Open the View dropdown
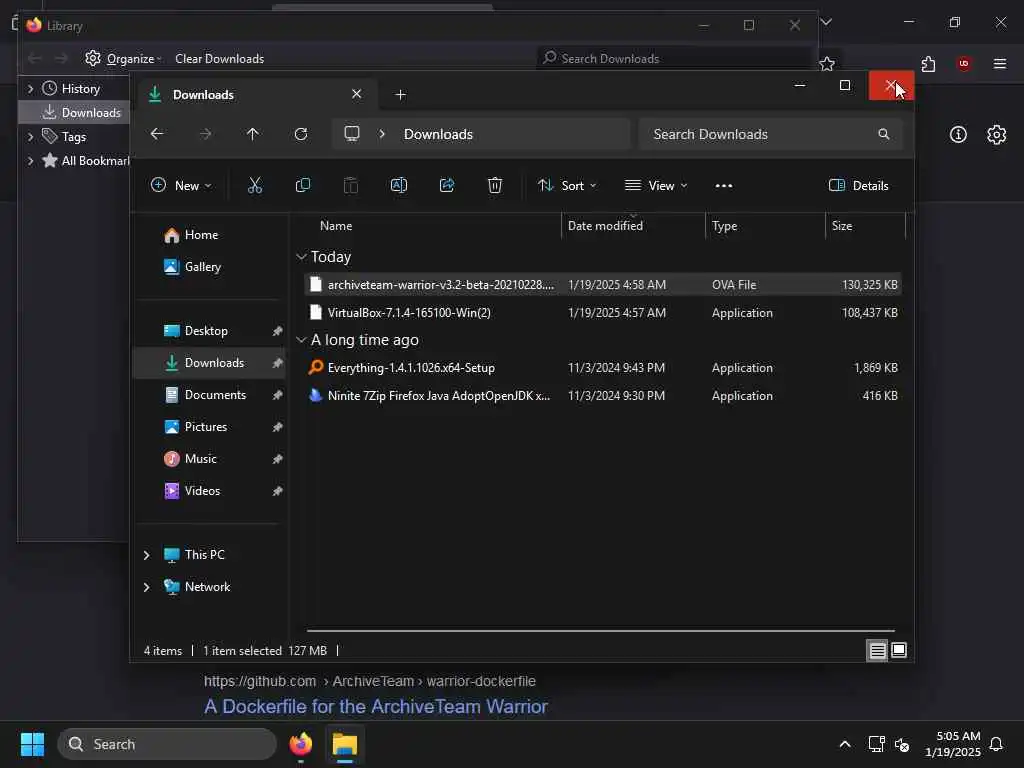This screenshot has width=1024, height=768. click(x=656, y=185)
